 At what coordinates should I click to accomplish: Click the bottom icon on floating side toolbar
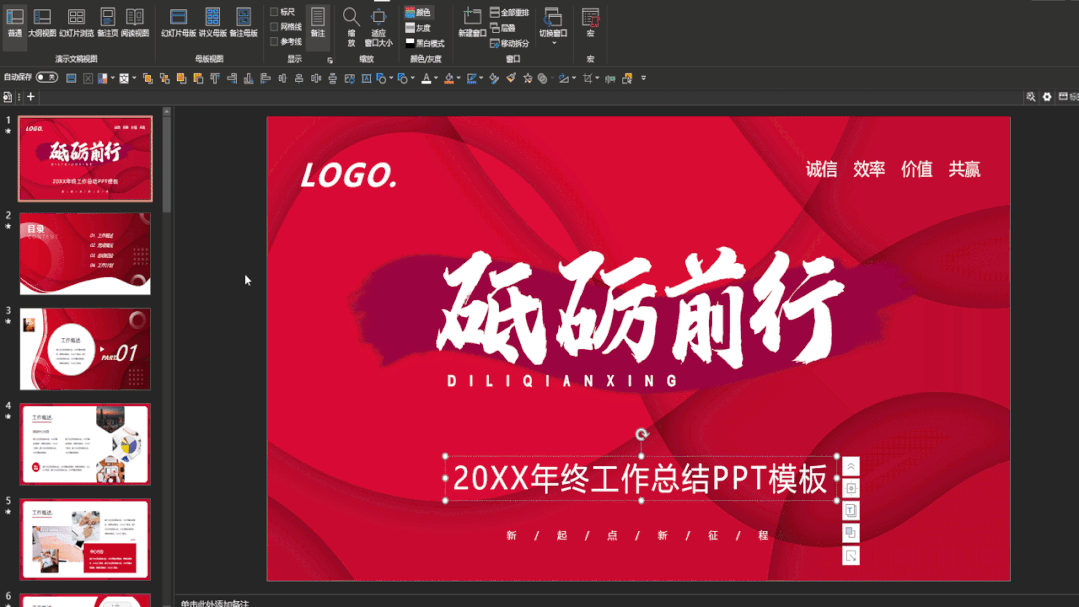(851, 555)
